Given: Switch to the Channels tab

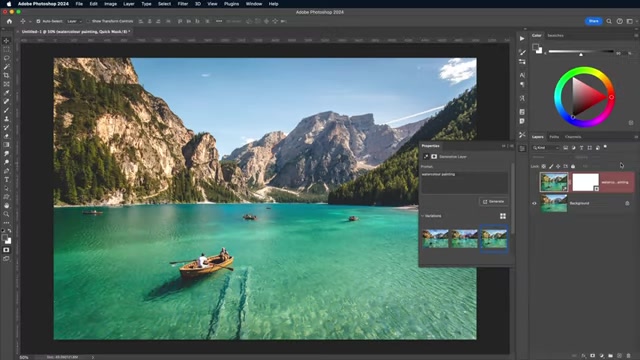Looking at the screenshot, I should [573, 137].
